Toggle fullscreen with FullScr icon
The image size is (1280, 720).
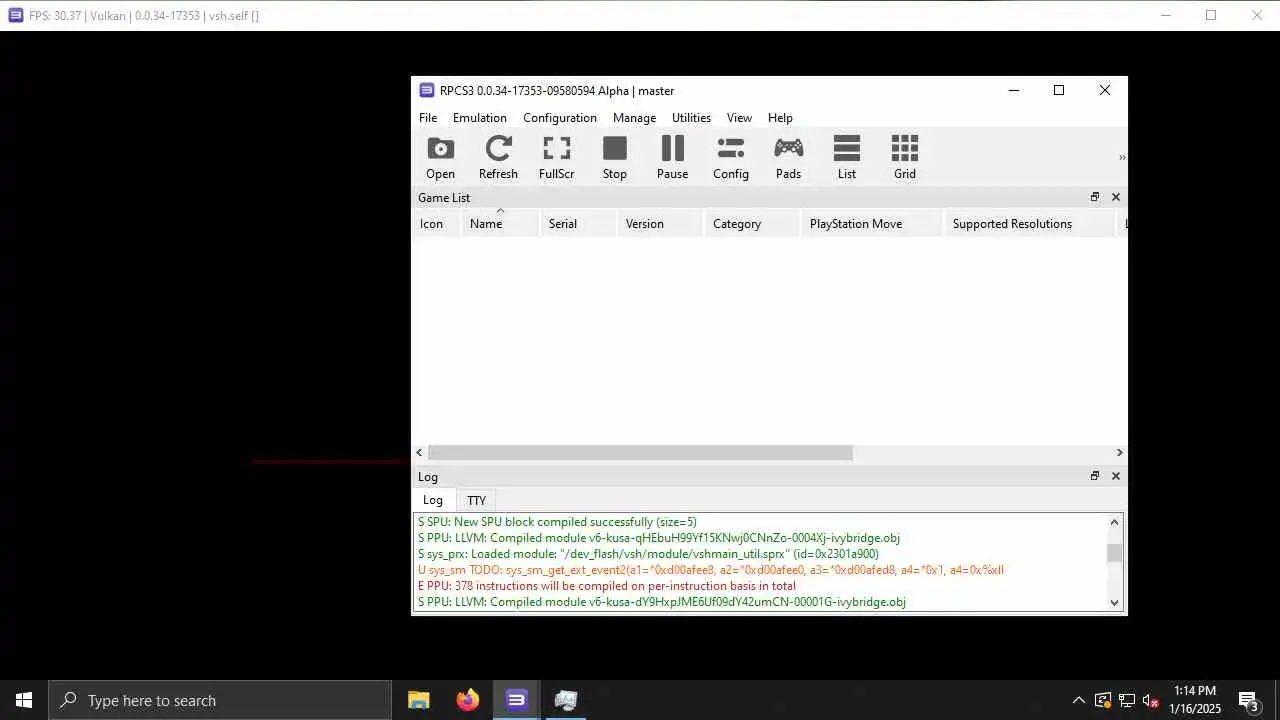coord(556,158)
